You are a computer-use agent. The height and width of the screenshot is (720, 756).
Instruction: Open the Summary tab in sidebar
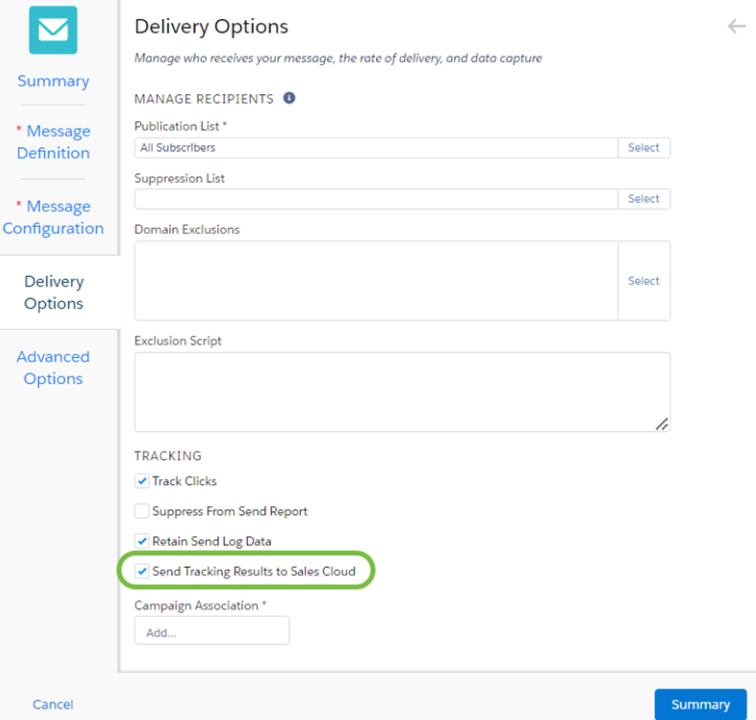[53, 81]
